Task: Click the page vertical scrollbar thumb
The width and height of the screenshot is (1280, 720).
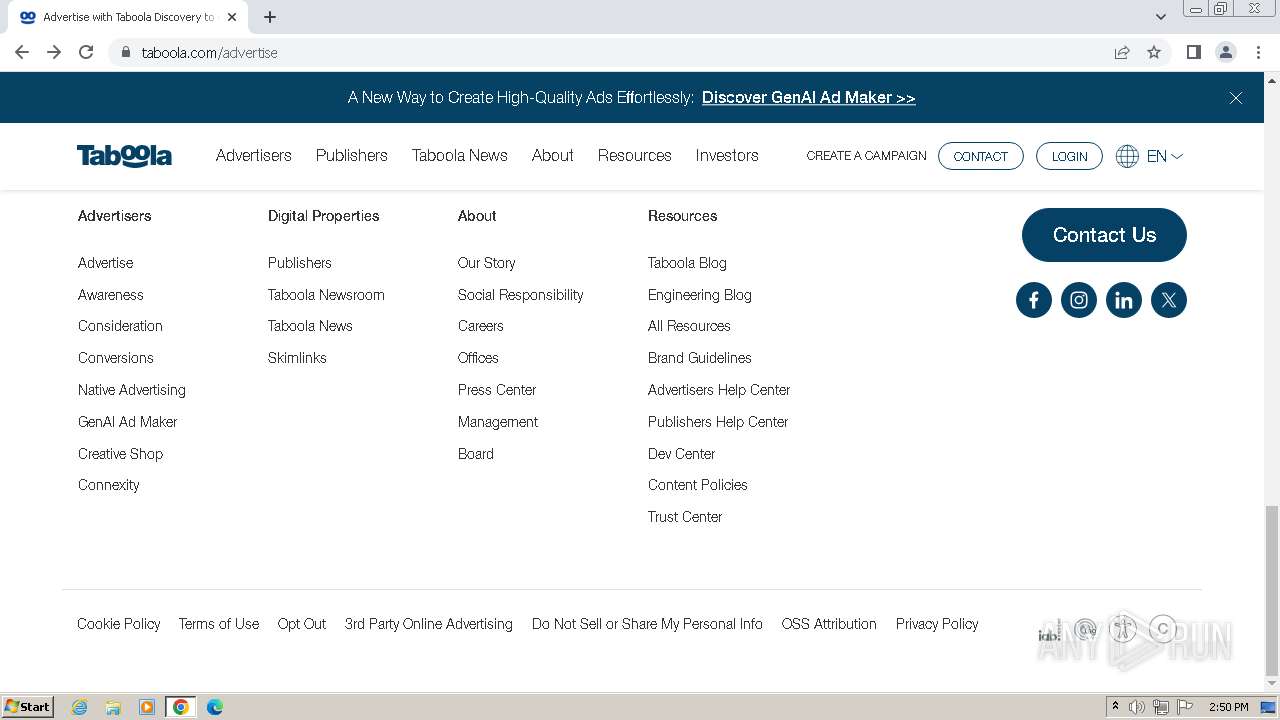Action: [1271, 590]
